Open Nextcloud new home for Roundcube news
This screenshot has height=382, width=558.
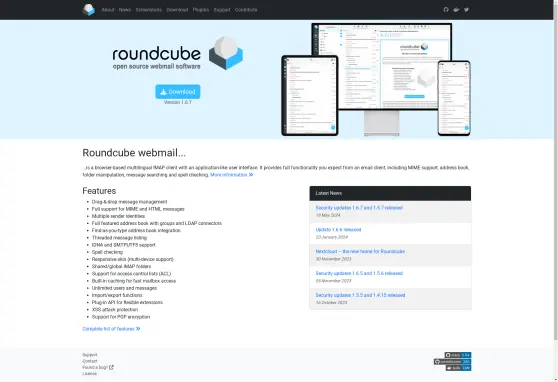point(360,251)
